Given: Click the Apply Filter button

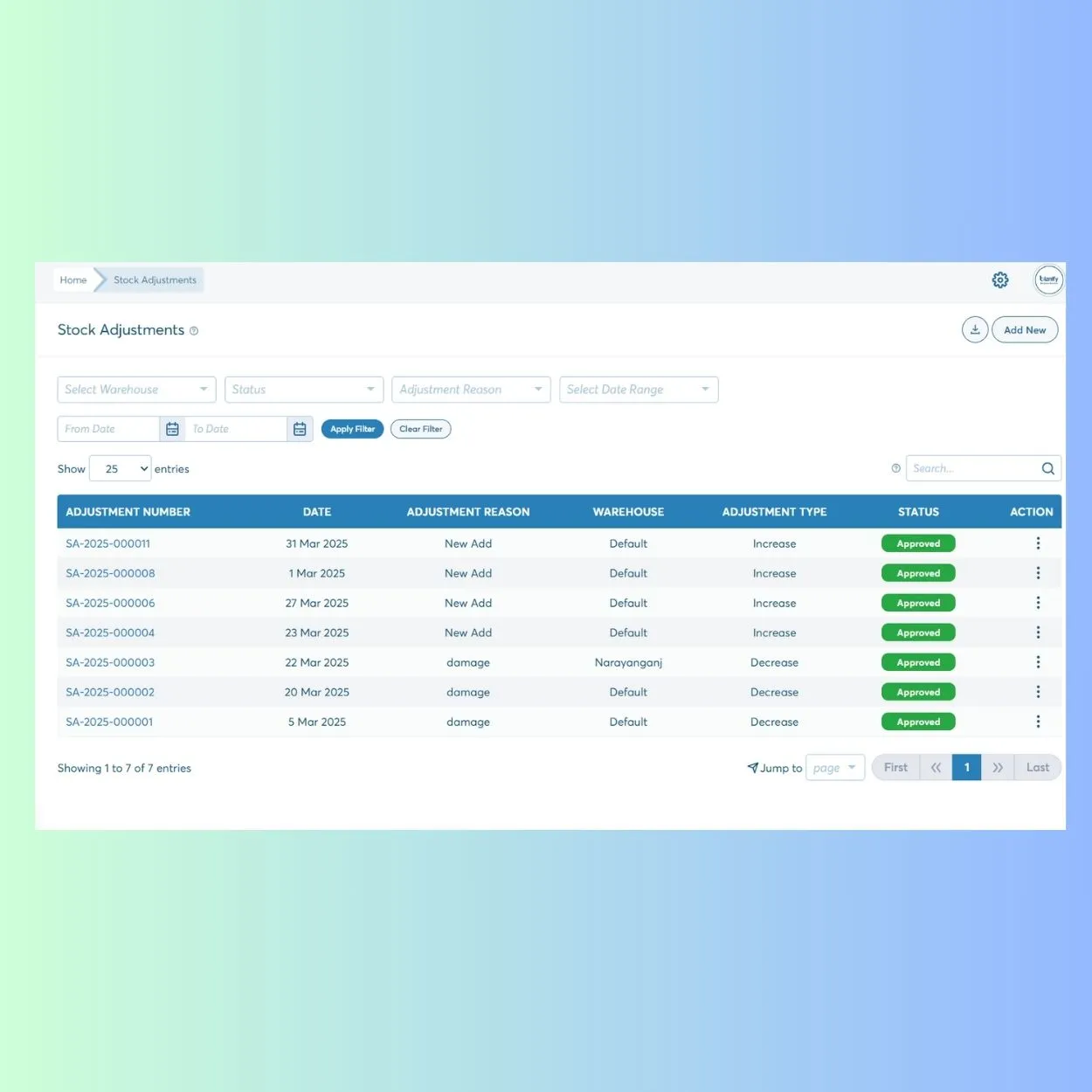Looking at the screenshot, I should pyautogui.click(x=352, y=429).
